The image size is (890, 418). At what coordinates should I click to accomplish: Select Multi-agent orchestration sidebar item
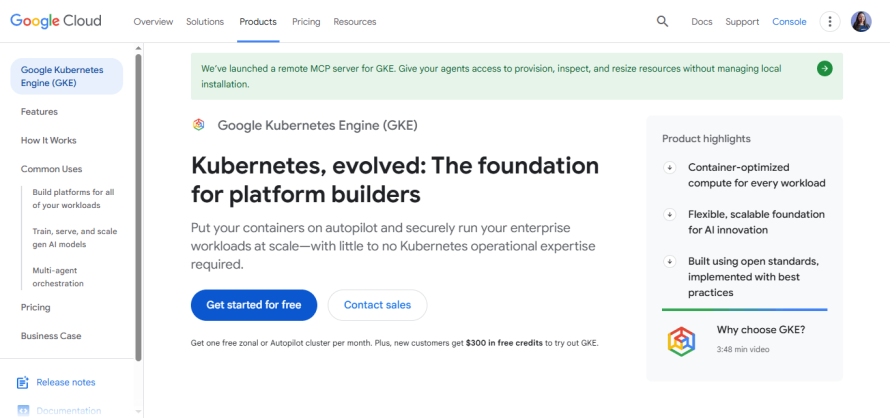[58, 277]
